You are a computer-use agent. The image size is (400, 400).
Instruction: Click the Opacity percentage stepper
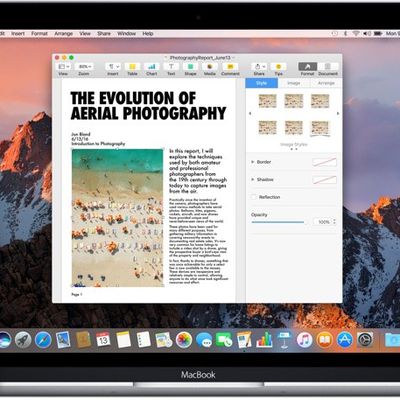tap(334, 222)
